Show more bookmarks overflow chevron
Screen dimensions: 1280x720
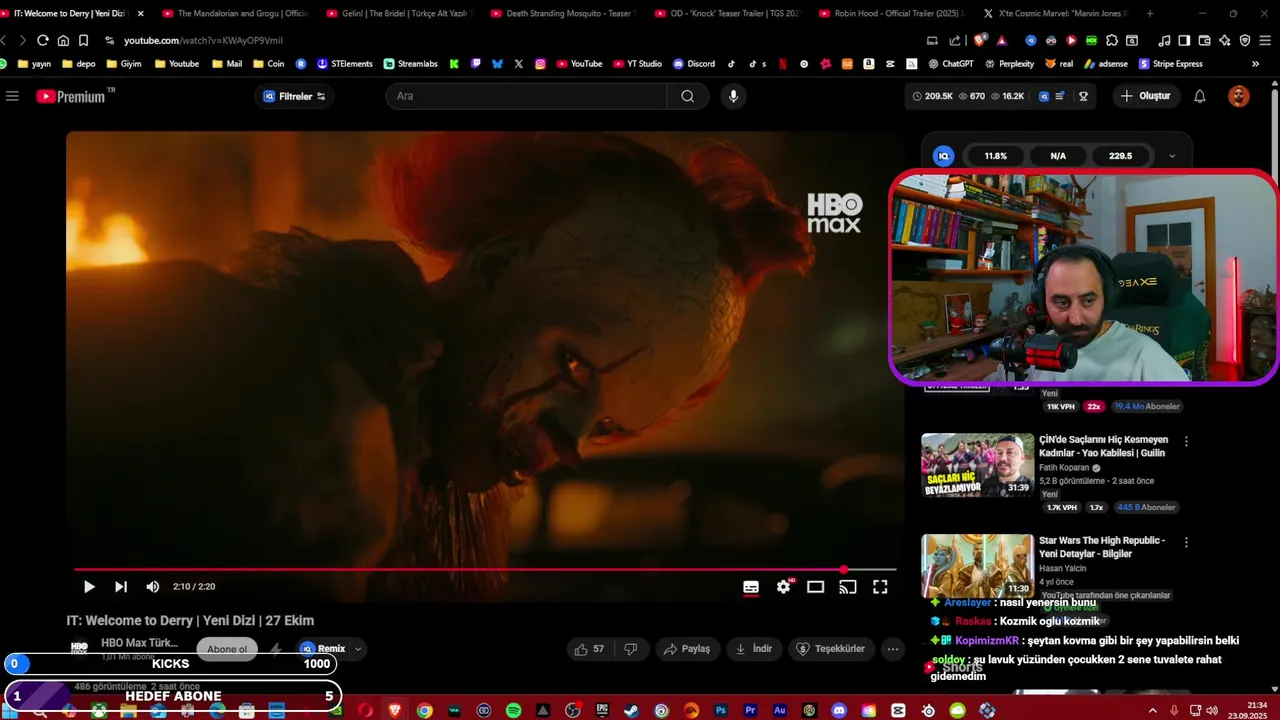coord(1256,64)
